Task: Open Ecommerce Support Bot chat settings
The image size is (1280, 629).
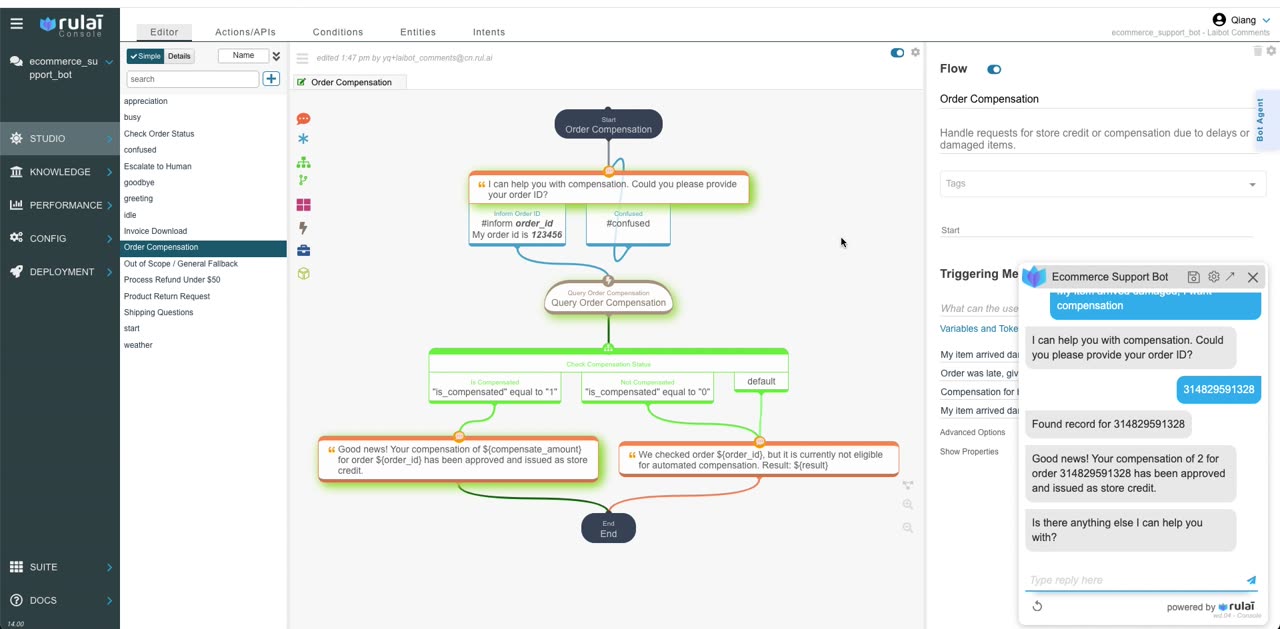Action: [x=1213, y=277]
